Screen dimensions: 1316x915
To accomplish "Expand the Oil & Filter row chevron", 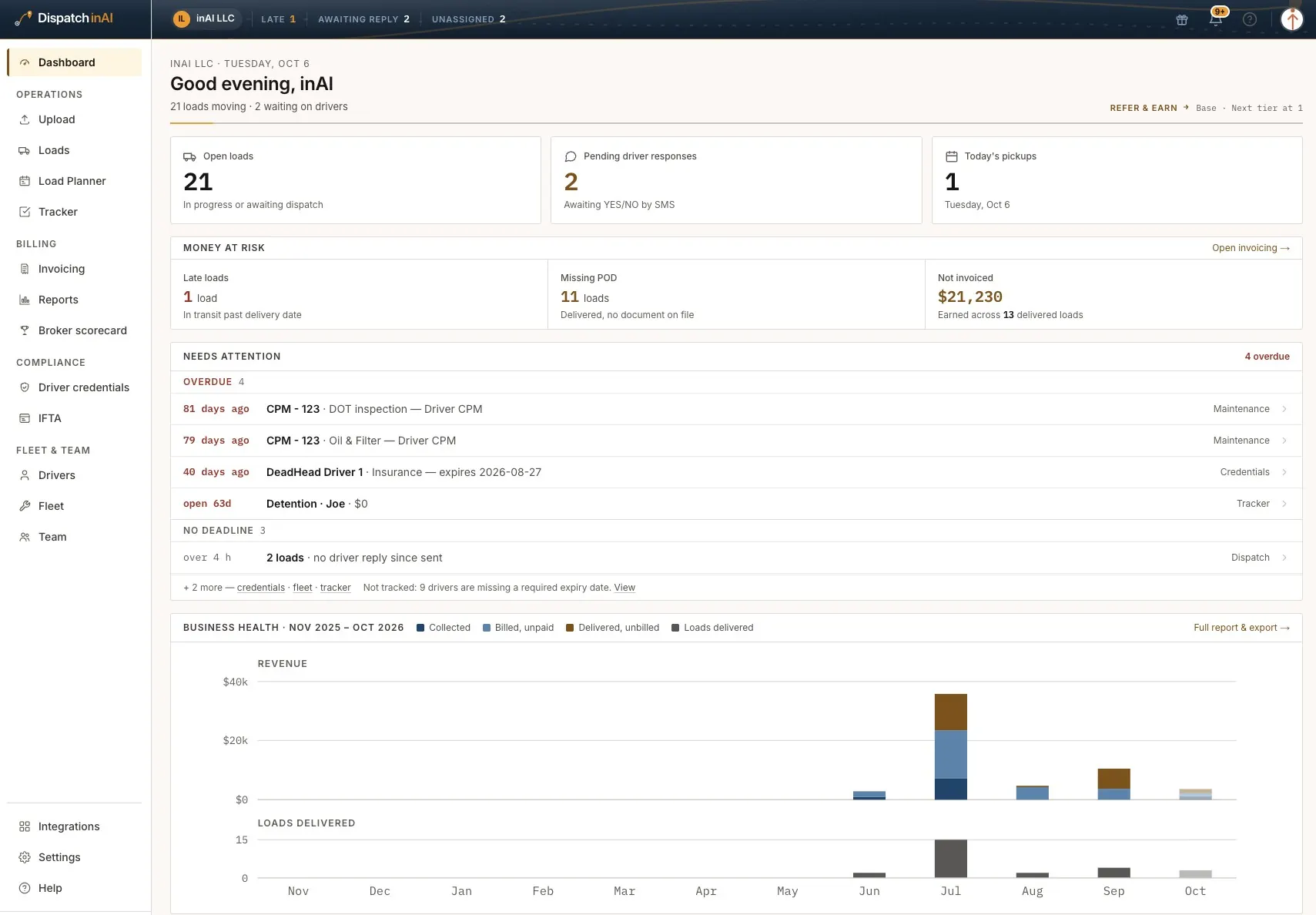I will point(1284,441).
